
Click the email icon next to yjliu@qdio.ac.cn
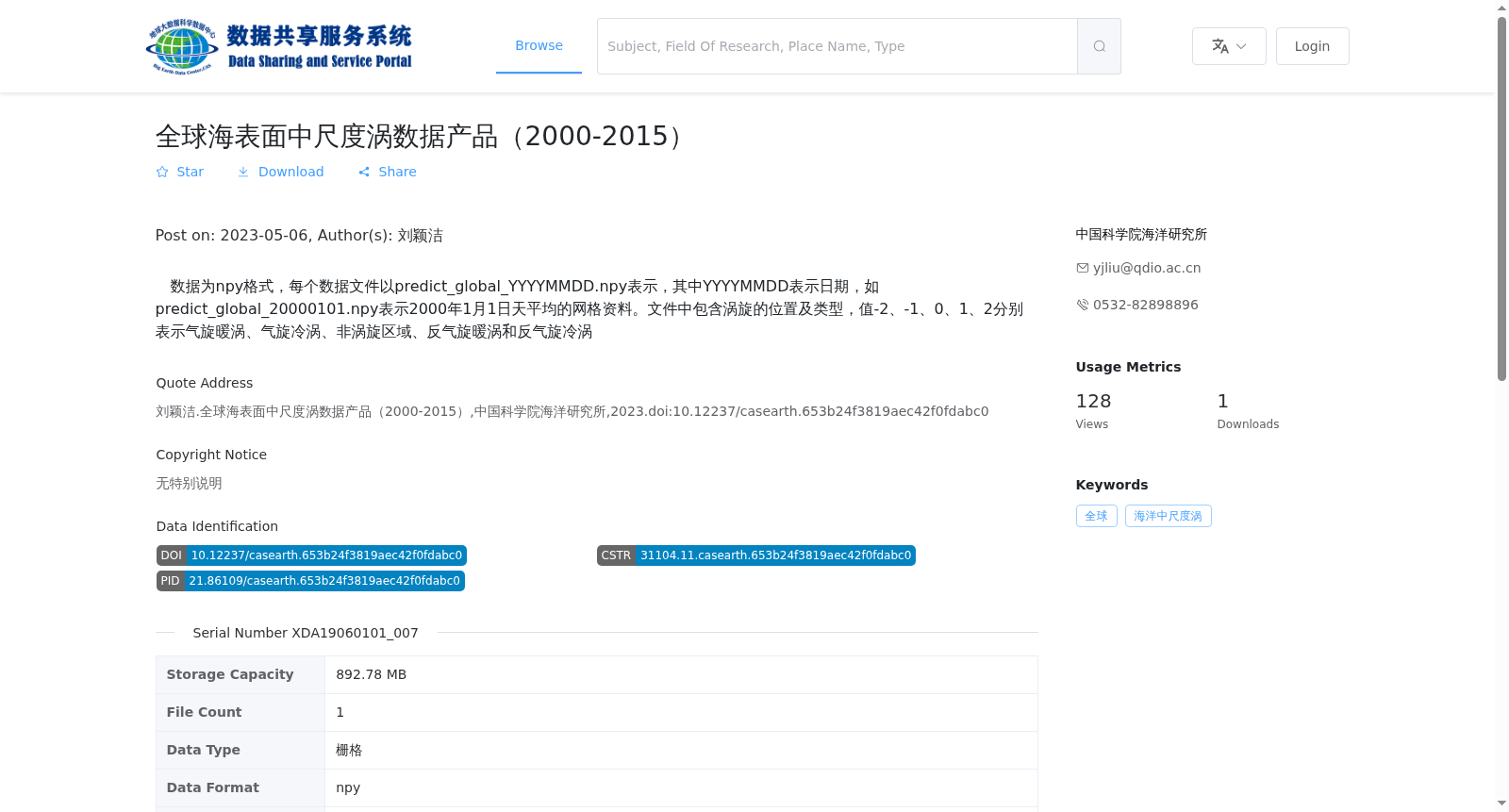click(1083, 268)
